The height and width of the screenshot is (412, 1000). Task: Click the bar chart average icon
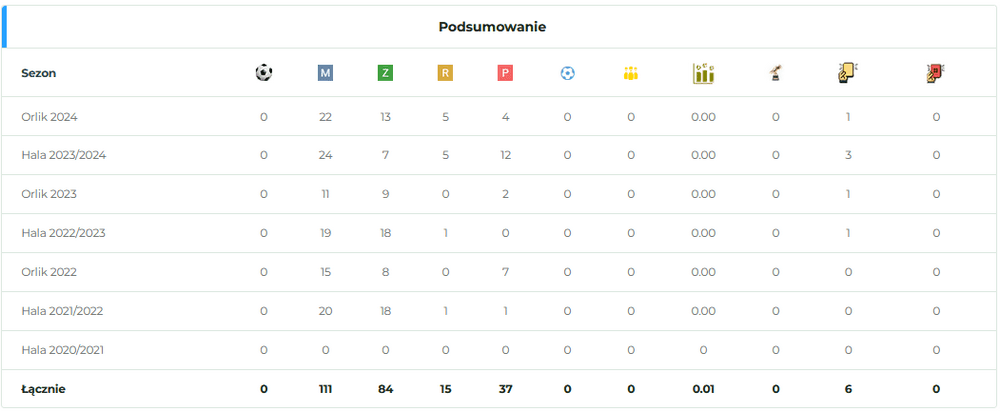(703, 73)
